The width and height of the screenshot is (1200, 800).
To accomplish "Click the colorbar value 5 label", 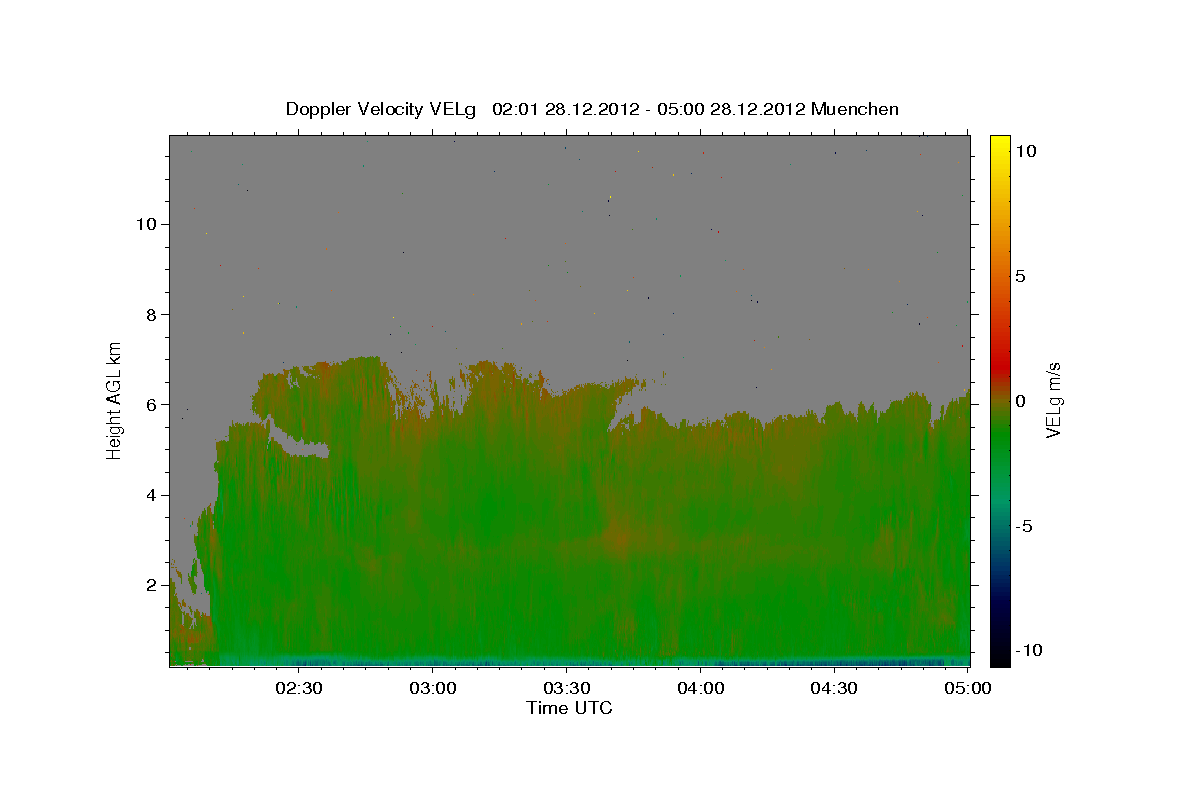I will [x=1020, y=276].
